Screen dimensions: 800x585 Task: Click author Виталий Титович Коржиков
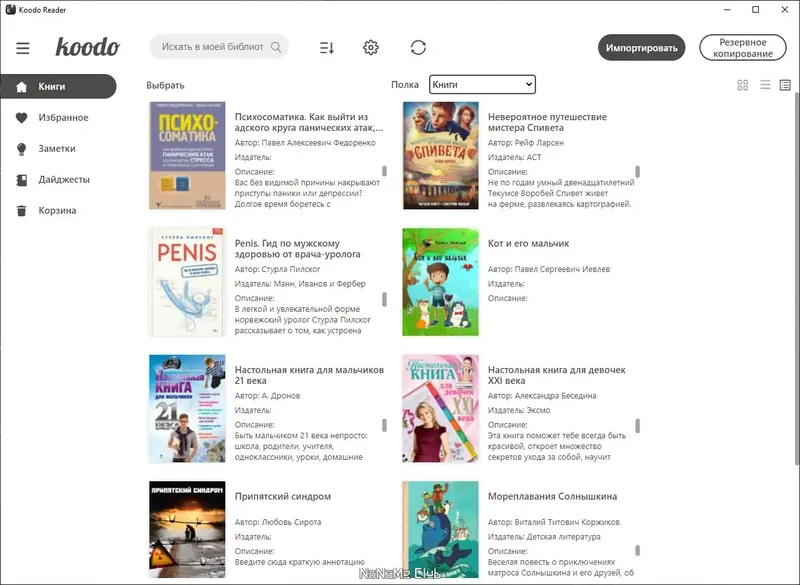click(x=567, y=522)
